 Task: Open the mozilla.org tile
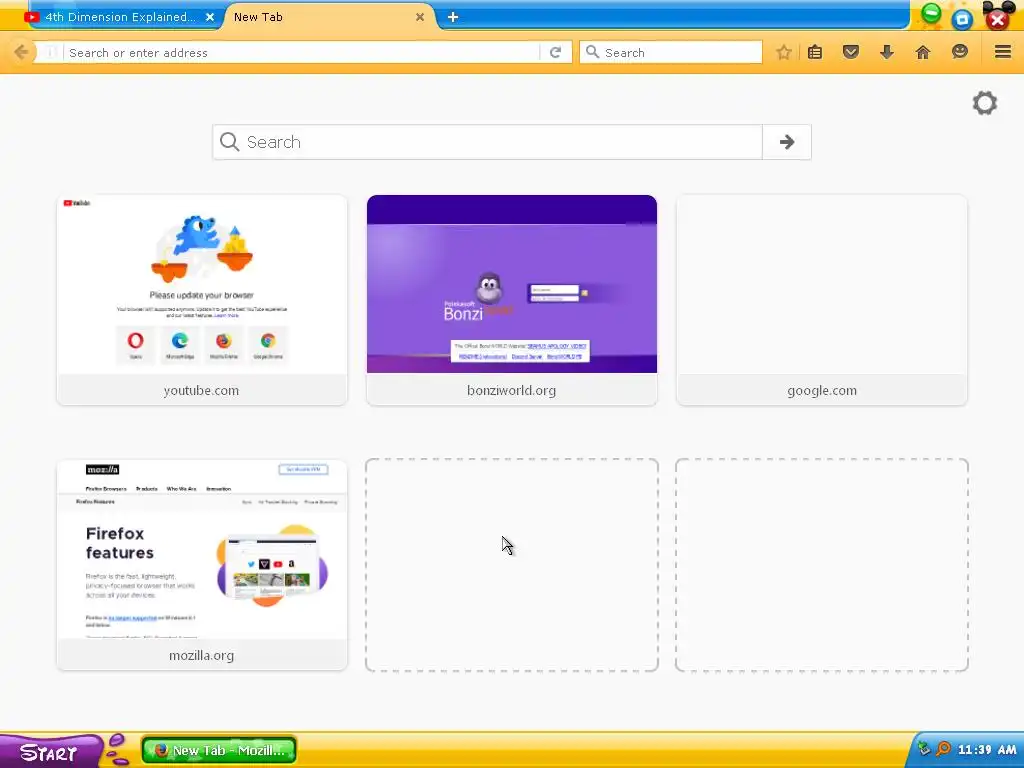(x=202, y=565)
